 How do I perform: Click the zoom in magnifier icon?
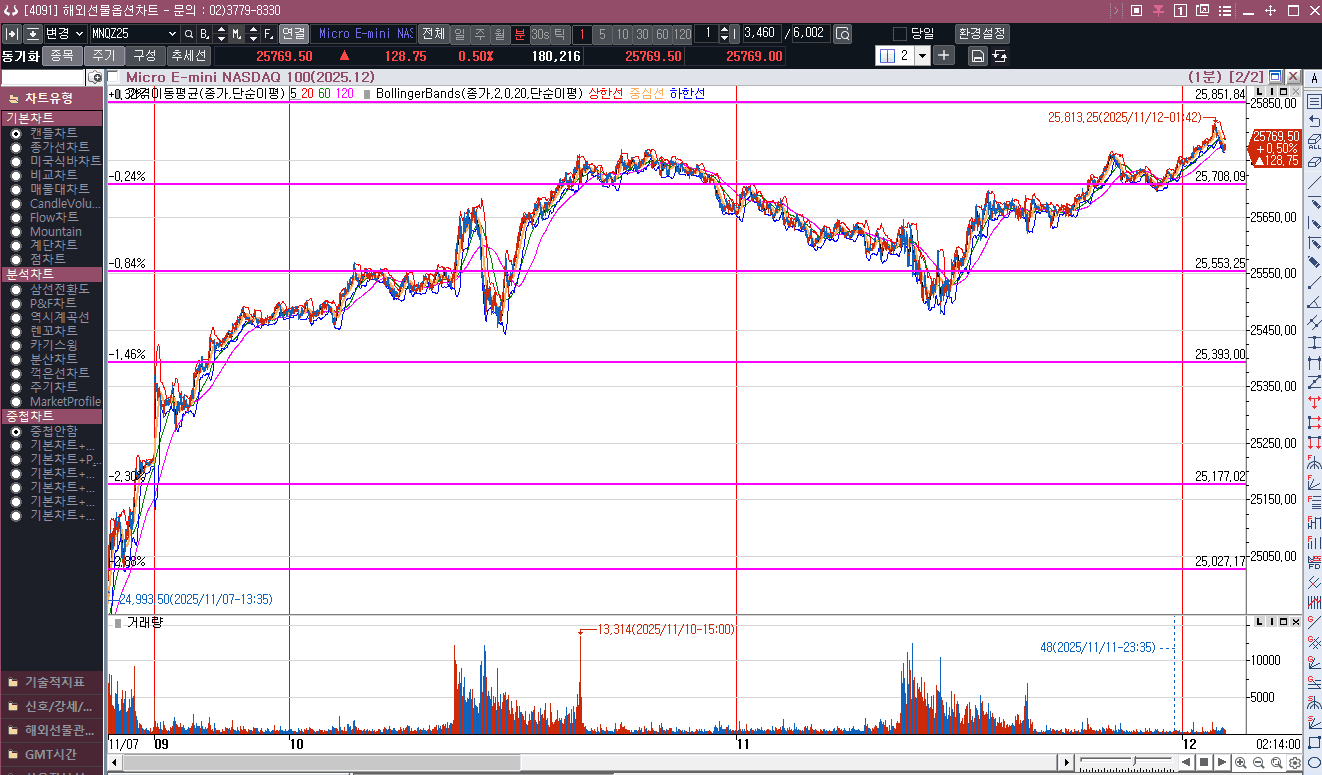(x=1241, y=763)
